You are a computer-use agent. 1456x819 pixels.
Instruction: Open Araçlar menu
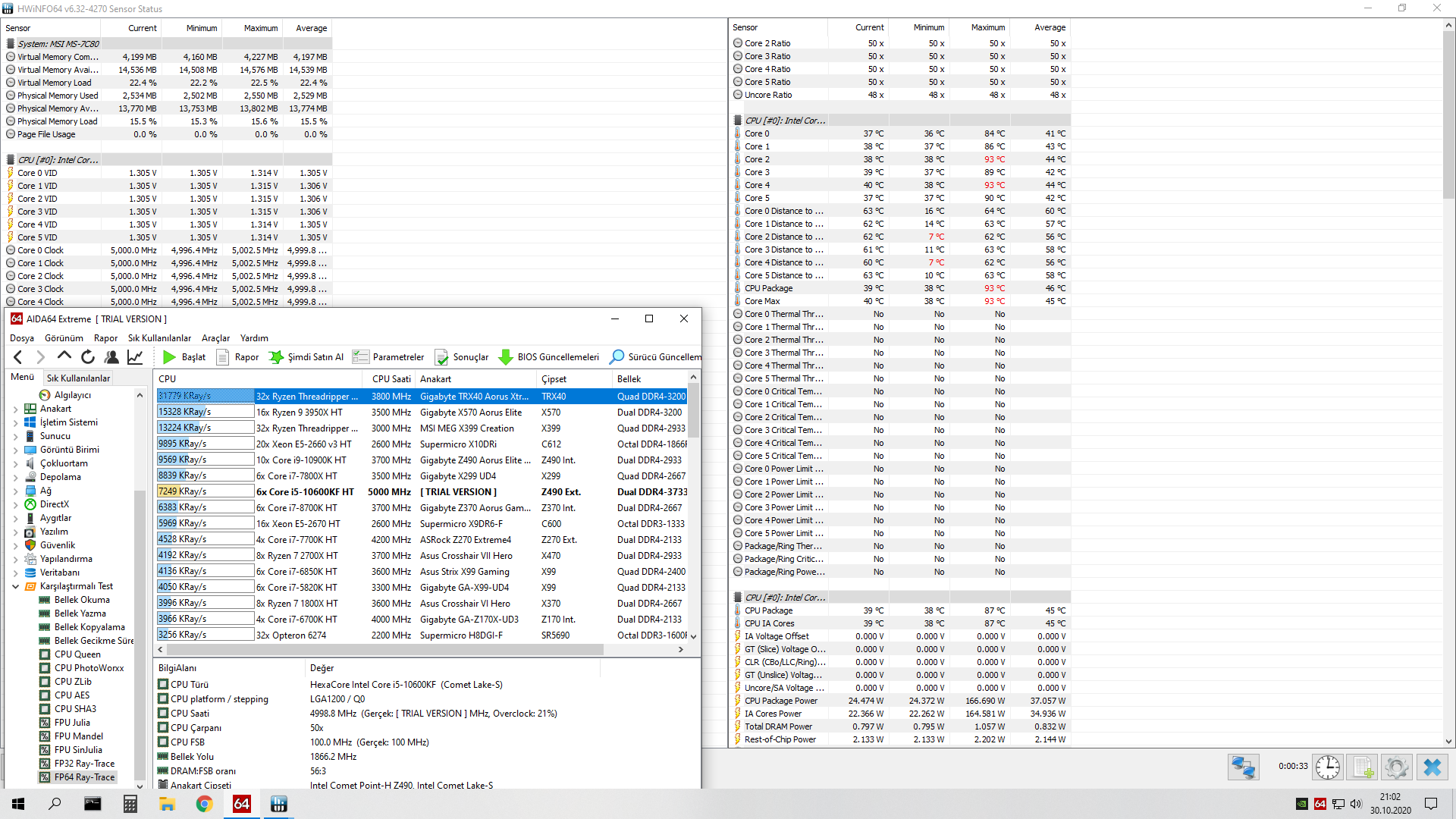tap(215, 338)
